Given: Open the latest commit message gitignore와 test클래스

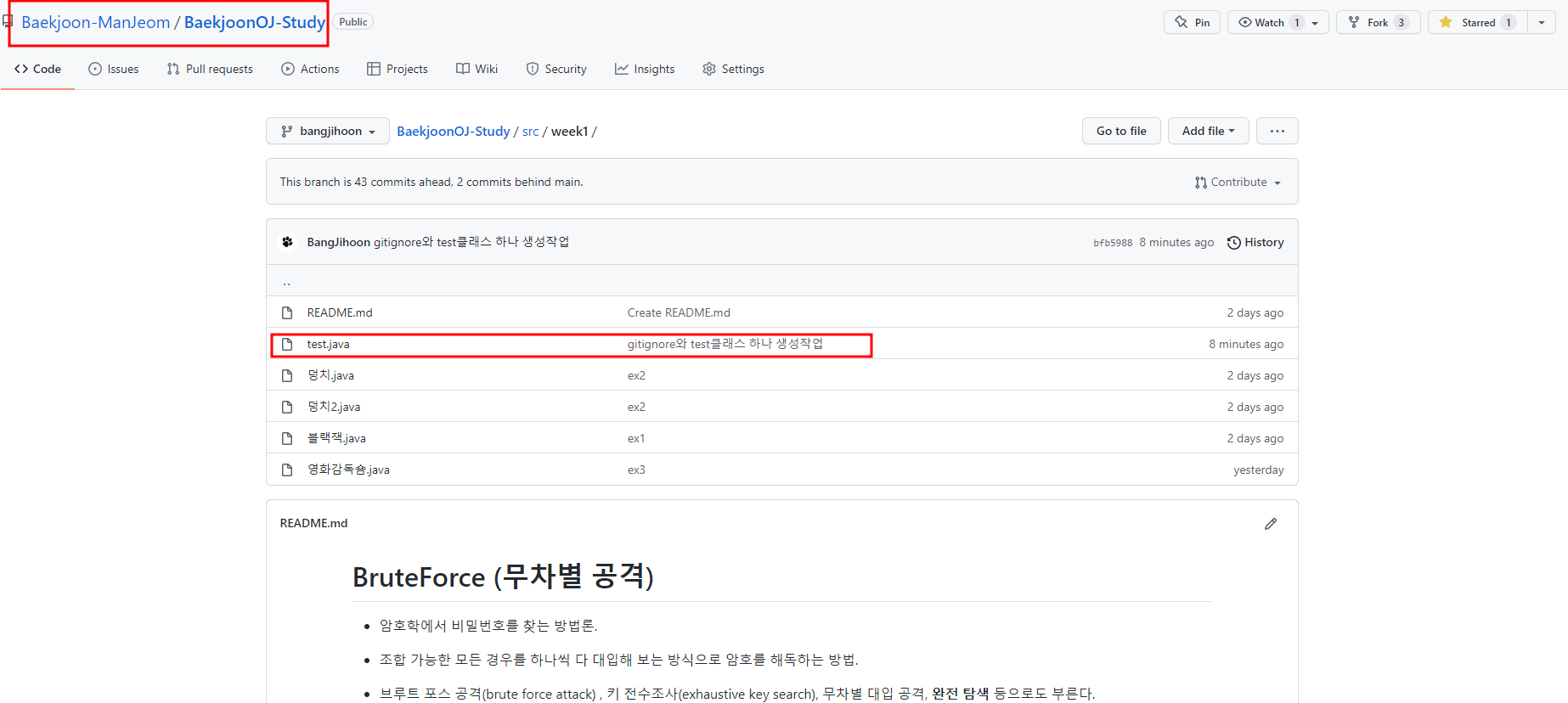Looking at the screenshot, I should point(471,242).
